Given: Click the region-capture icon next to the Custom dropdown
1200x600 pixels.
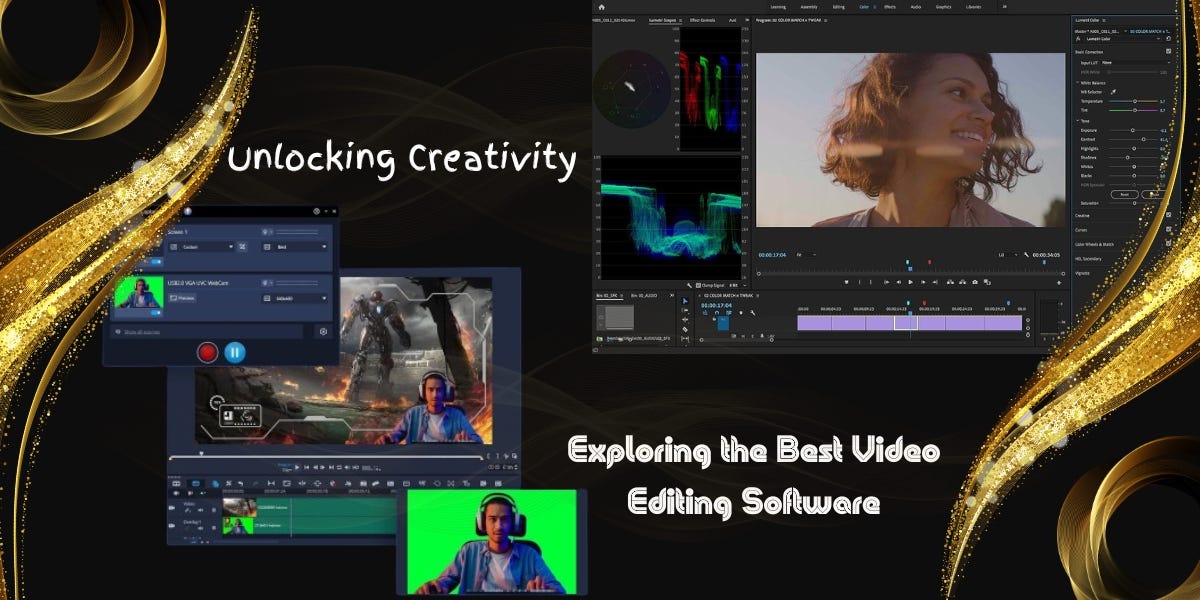Looking at the screenshot, I should tap(242, 247).
